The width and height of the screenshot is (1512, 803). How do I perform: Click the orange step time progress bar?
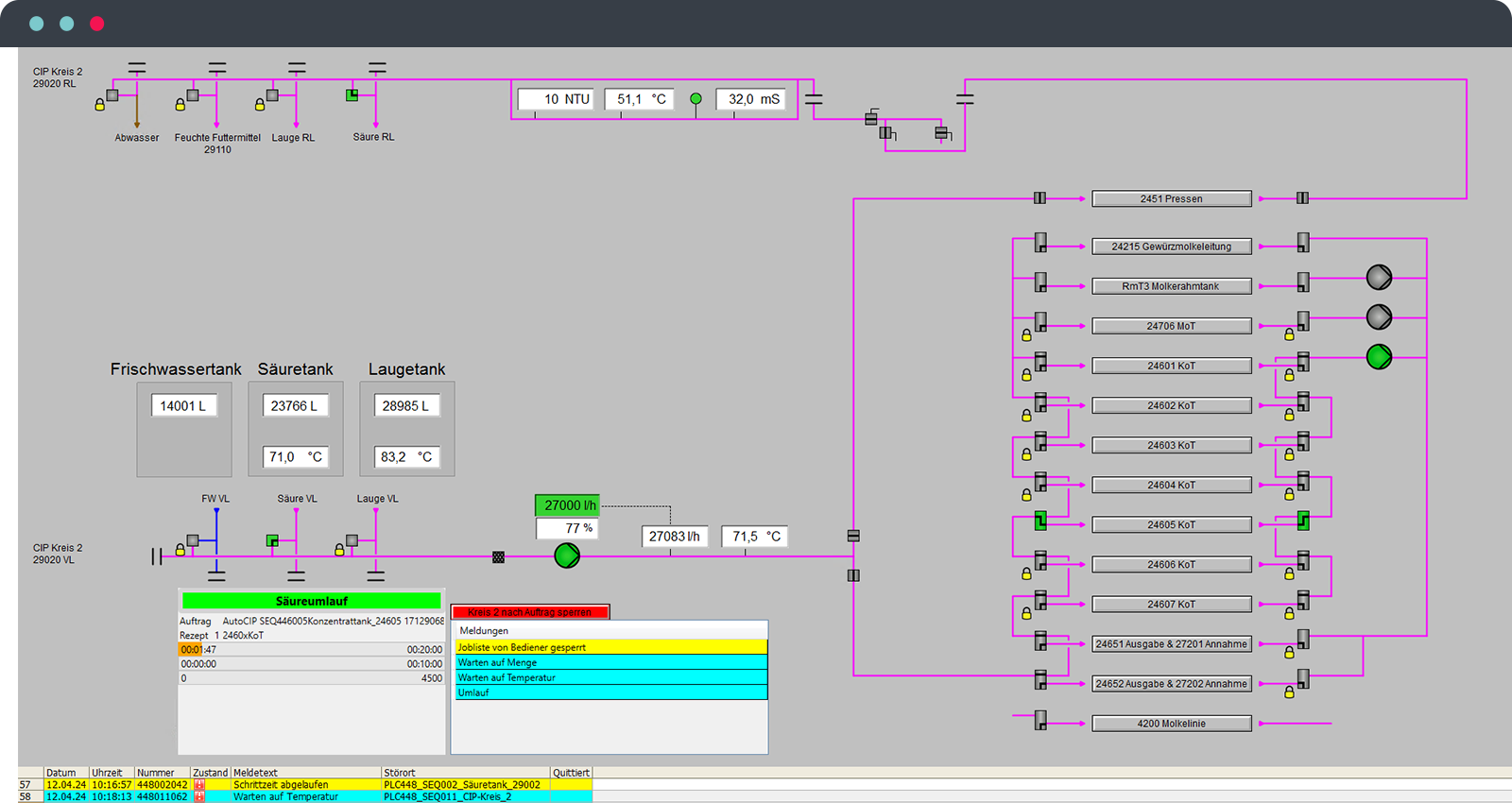click(191, 650)
